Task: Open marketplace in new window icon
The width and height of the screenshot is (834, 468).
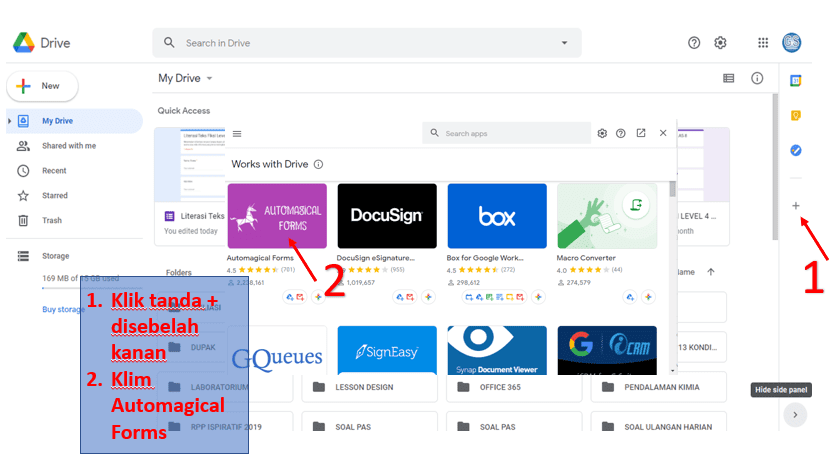Action: pos(641,133)
